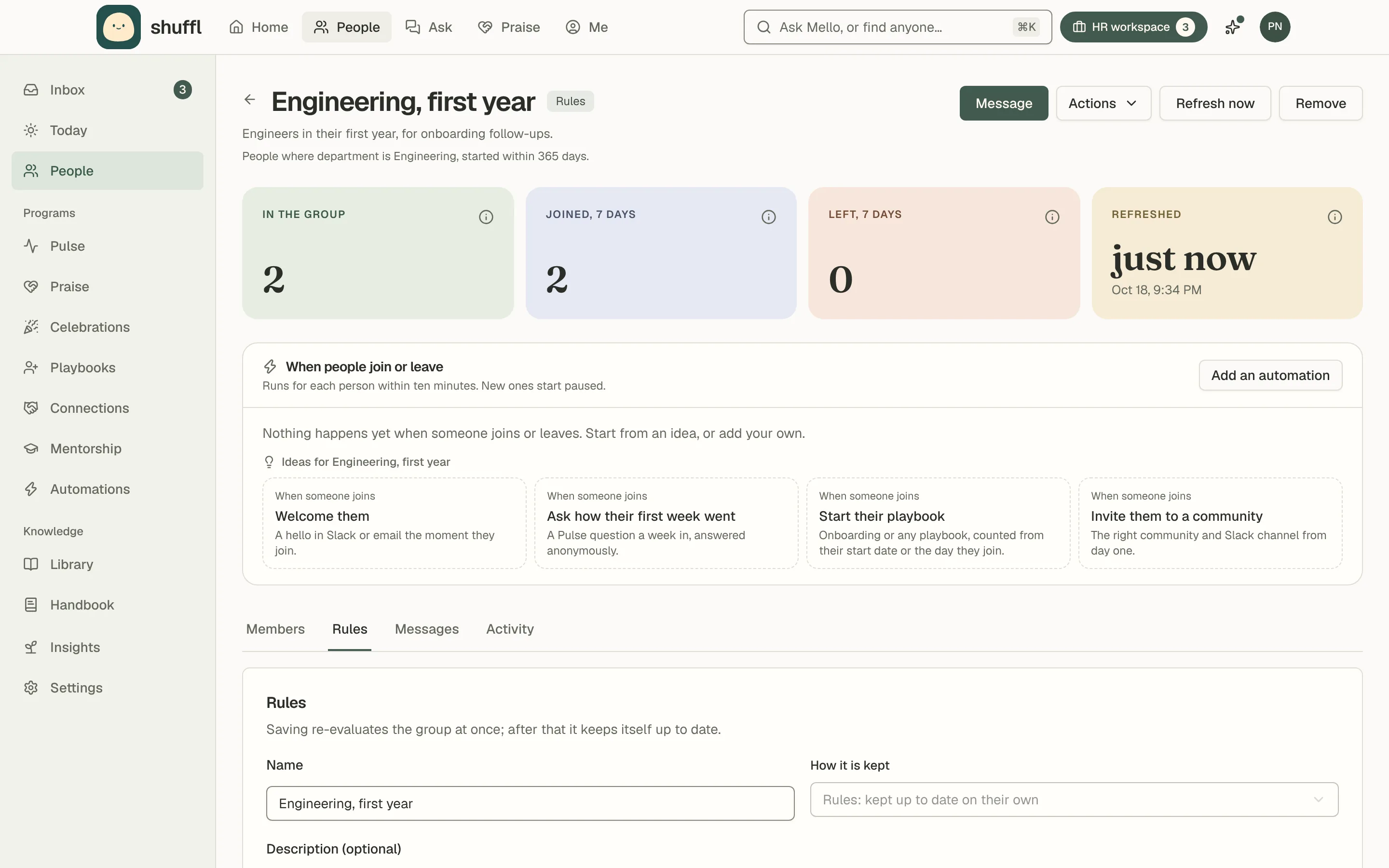This screenshot has height=868, width=1389.
Task: Open the sparkle notifications icon
Action: [x=1233, y=27]
